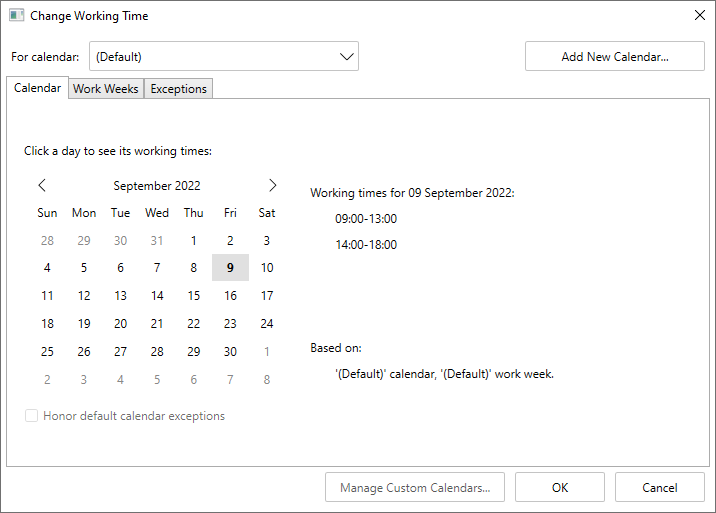716x513 pixels.
Task: Expand the For calendar dropdown
Action: (346, 57)
